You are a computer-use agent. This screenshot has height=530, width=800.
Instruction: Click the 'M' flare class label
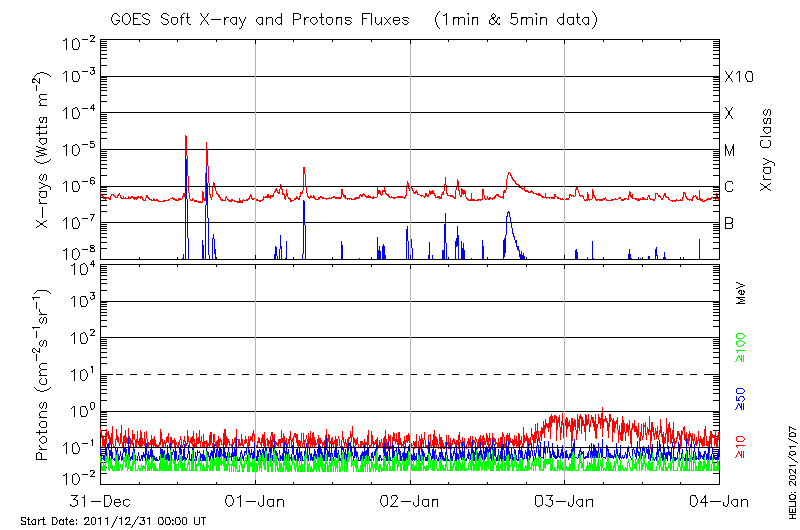pyautogui.click(x=730, y=150)
